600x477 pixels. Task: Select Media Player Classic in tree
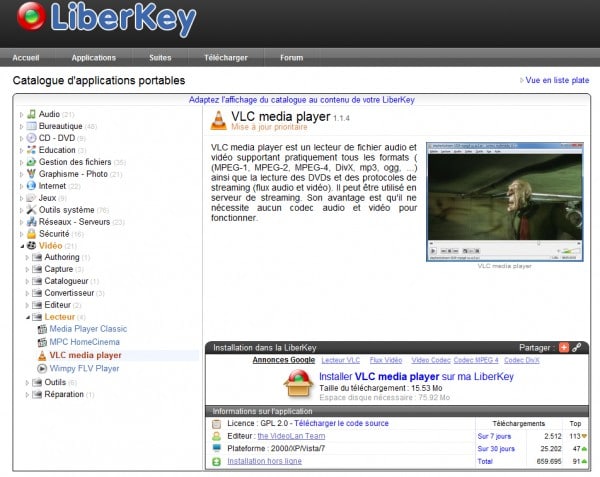pos(88,328)
